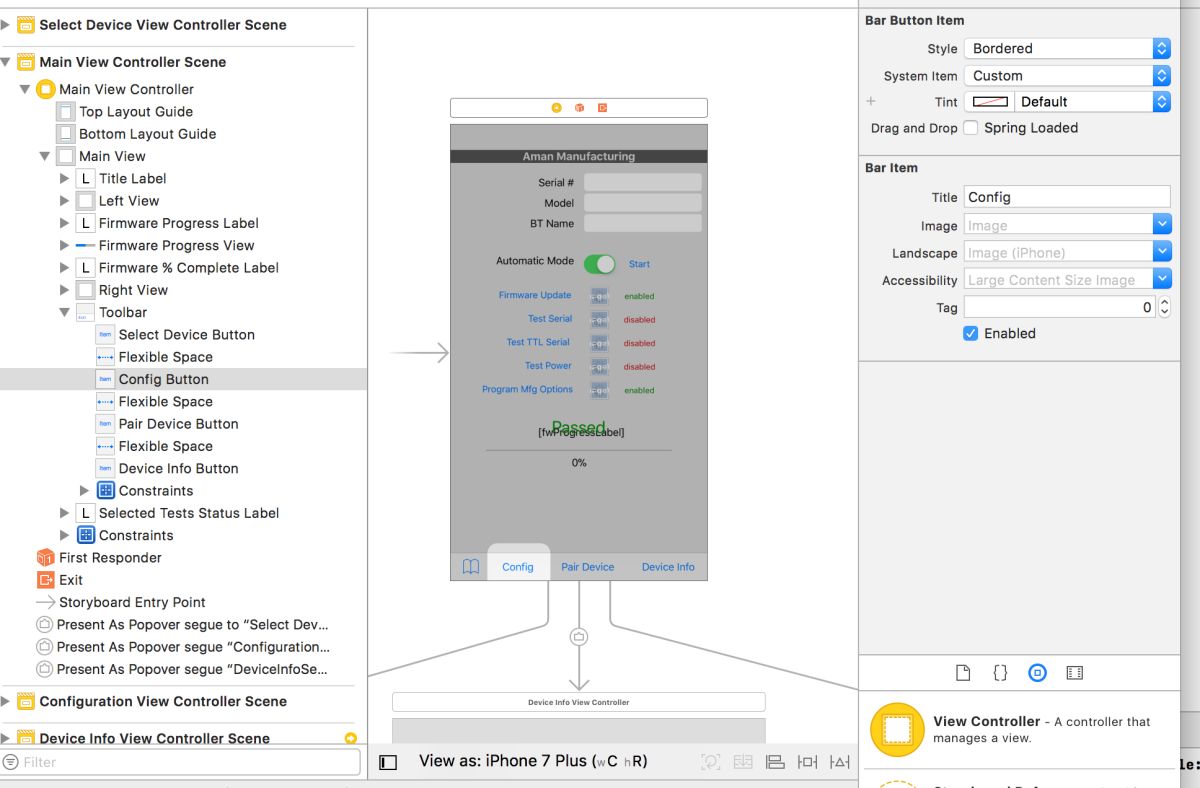Click the Filter search field in outline
The width and height of the screenshot is (1200, 788).
pyautogui.click(x=180, y=762)
